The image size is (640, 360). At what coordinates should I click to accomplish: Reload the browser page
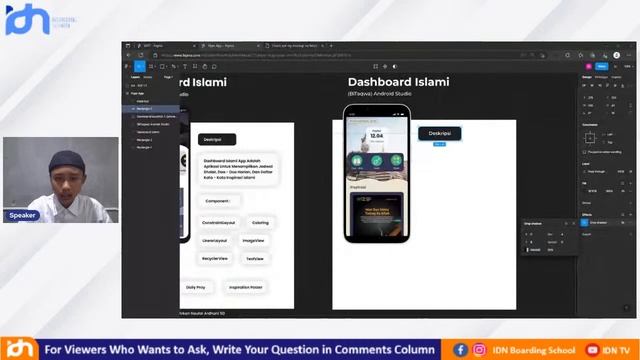tap(141, 55)
